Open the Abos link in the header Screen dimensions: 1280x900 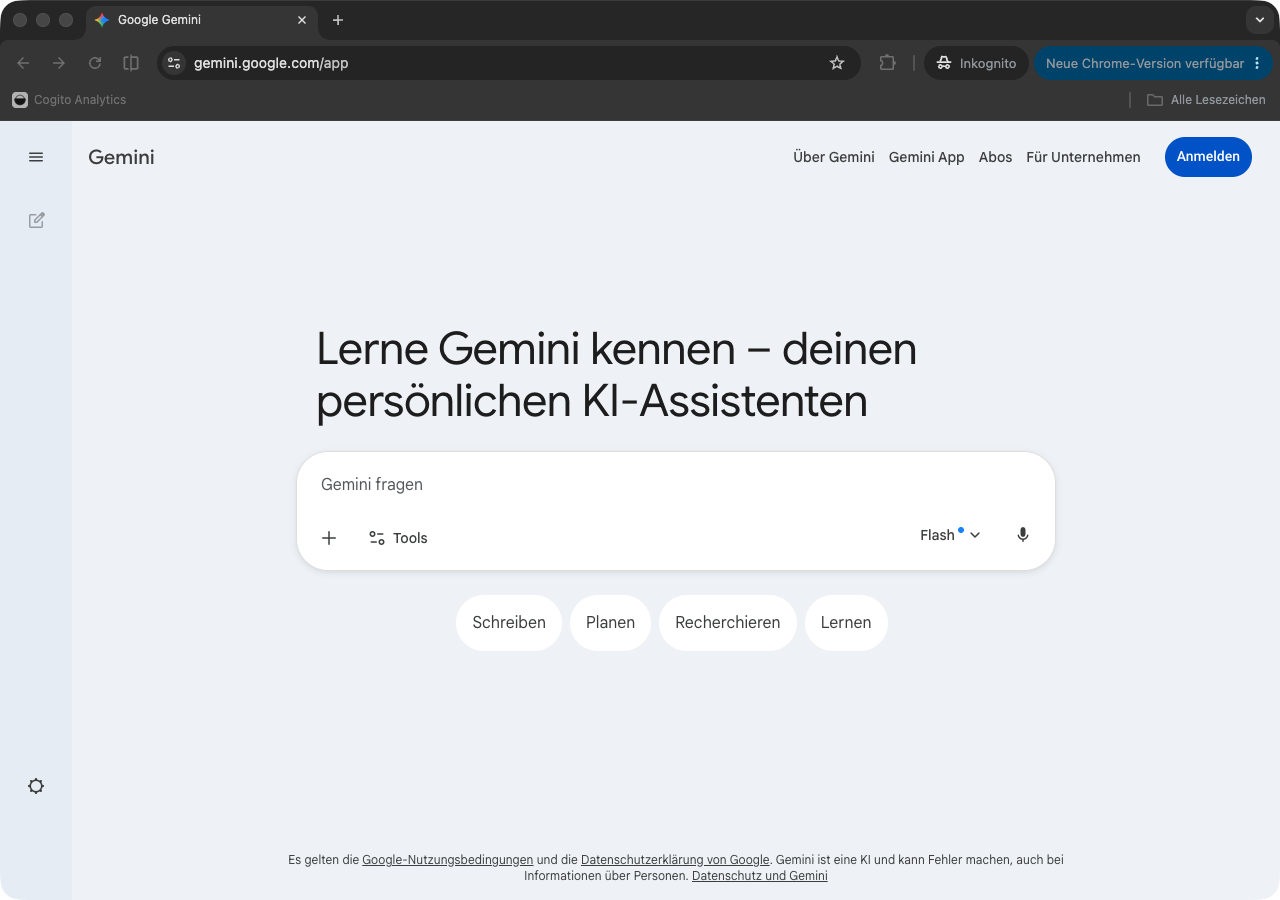click(x=995, y=157)
